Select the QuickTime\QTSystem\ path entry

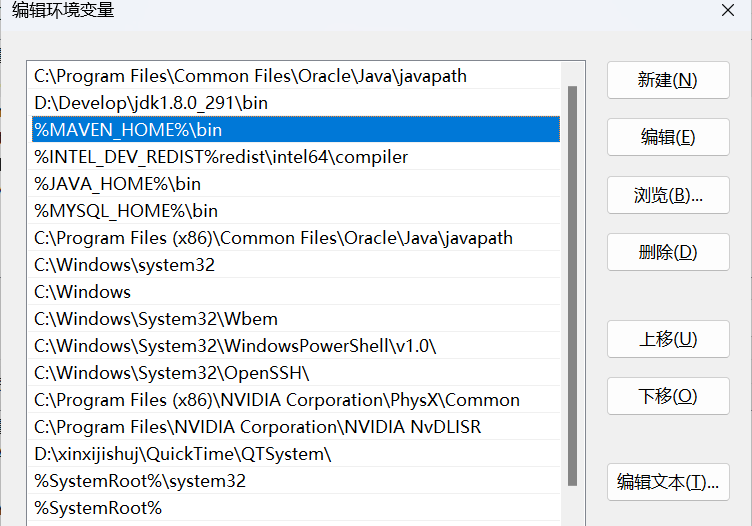tap(182, 454)
